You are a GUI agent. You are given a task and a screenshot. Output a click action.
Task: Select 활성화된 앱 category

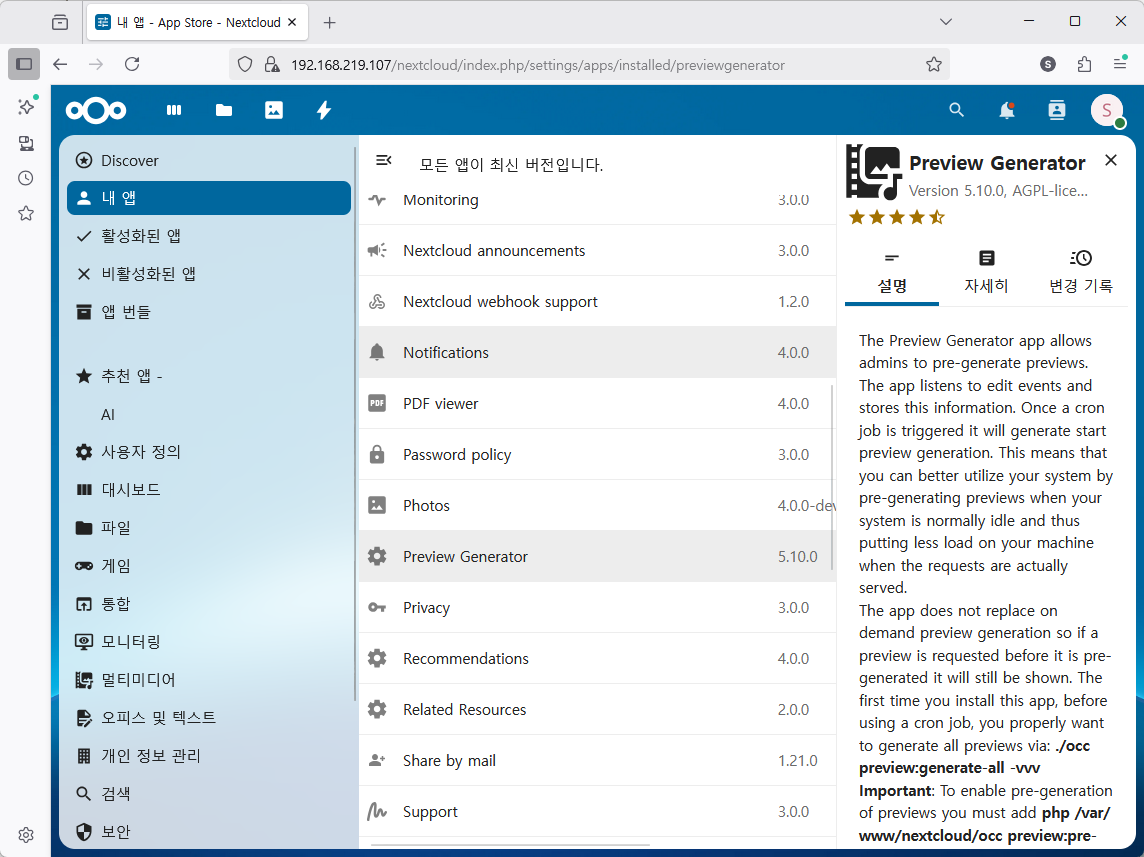click(209, 236)
